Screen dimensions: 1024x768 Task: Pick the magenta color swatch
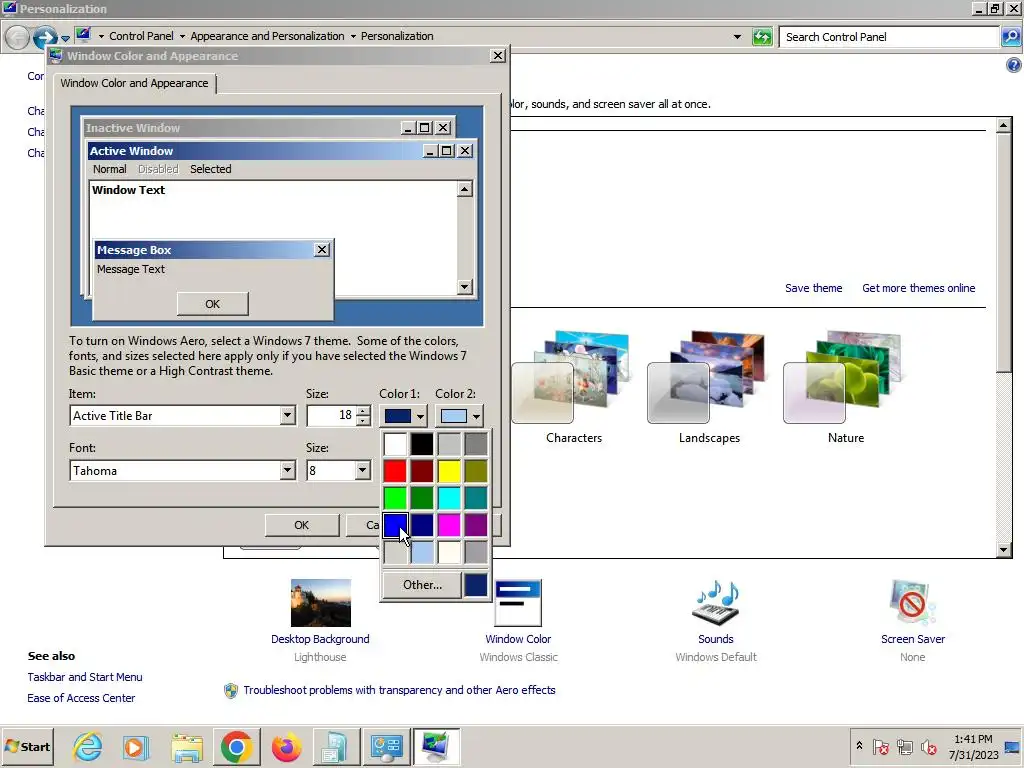coord(449,525)
